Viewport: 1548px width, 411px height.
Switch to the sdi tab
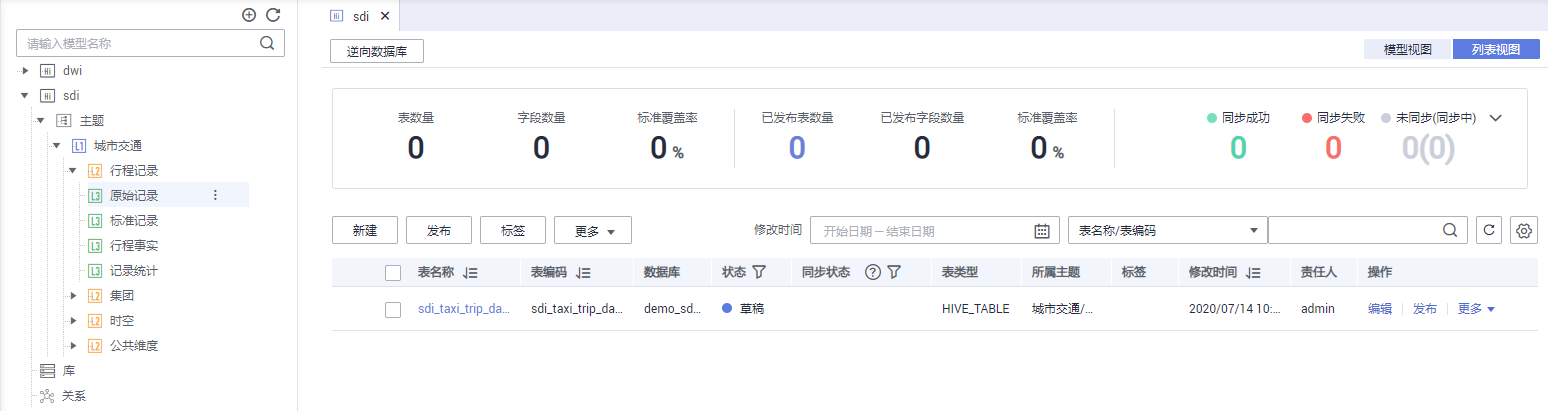(361, 16)
